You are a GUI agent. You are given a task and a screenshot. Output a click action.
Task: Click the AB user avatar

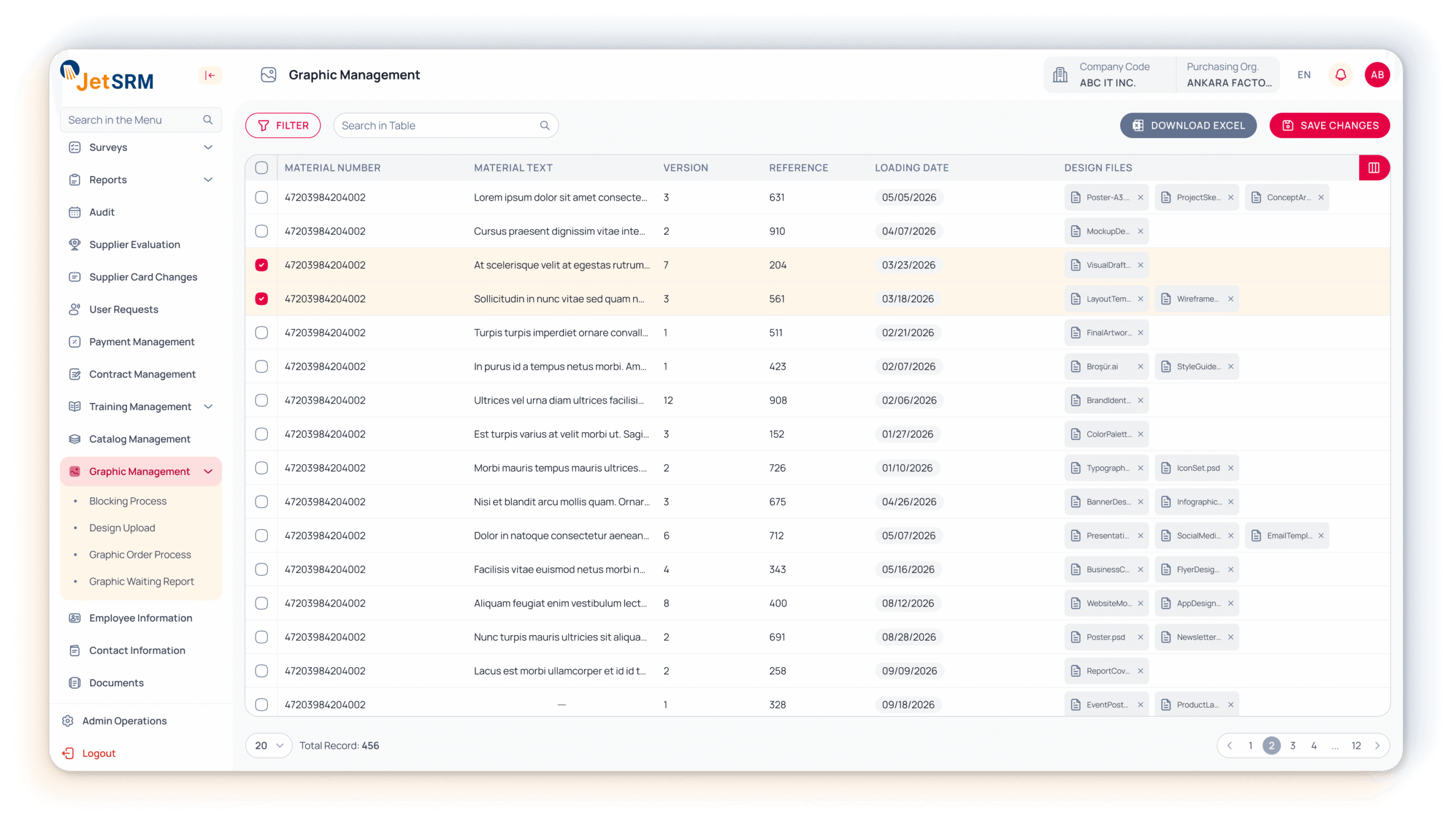click(x=1377, y=74)
